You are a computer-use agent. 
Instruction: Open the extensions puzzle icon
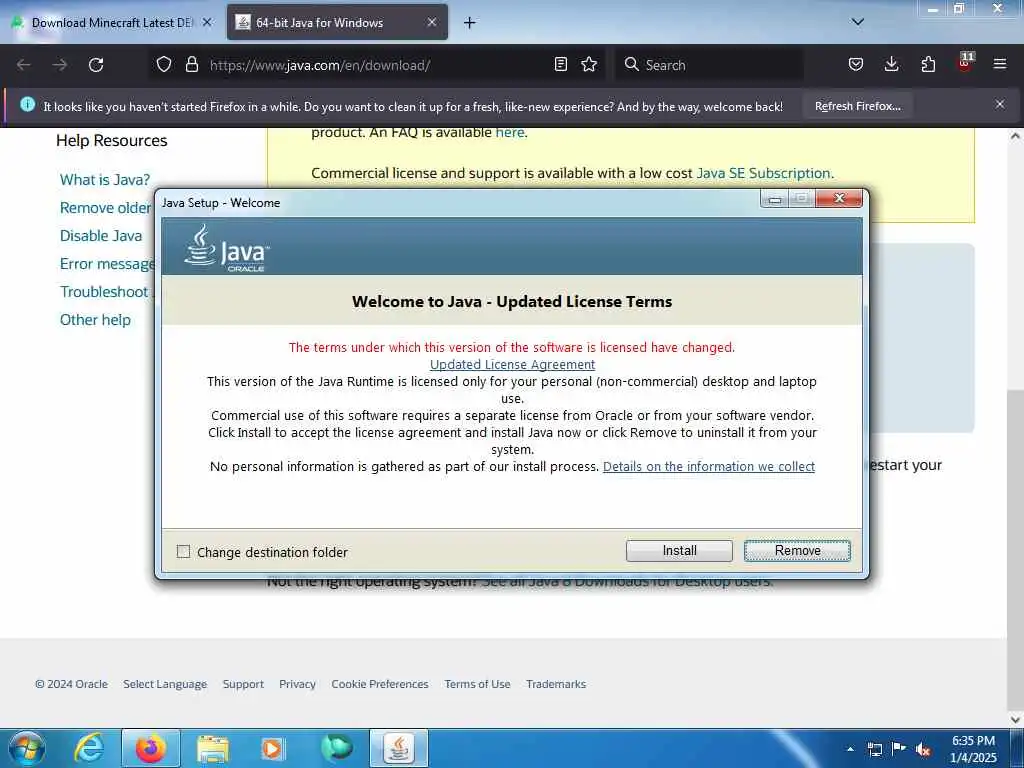tap(928, 64)
